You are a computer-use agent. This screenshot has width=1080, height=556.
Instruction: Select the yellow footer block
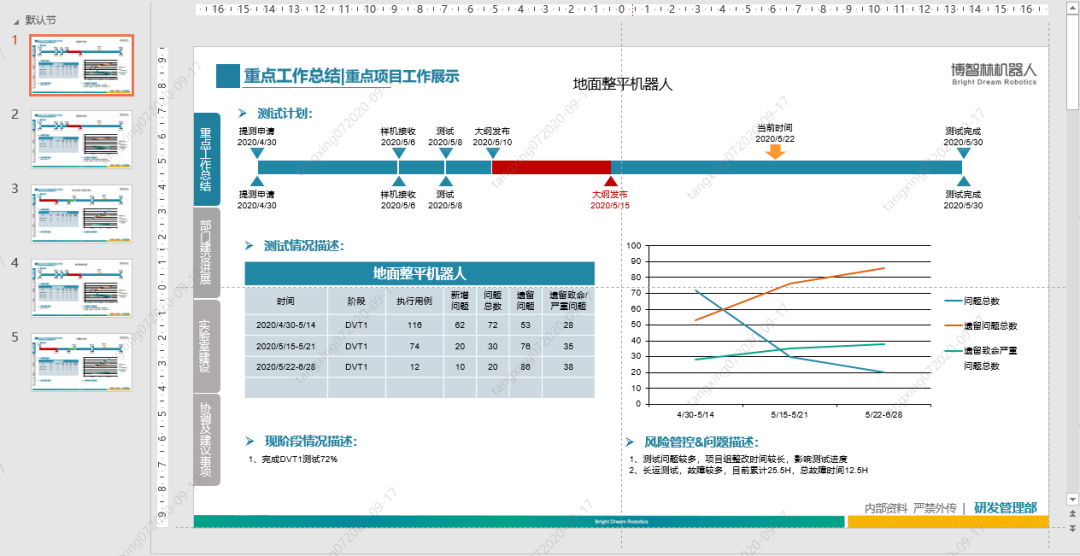tap(948, 522)
